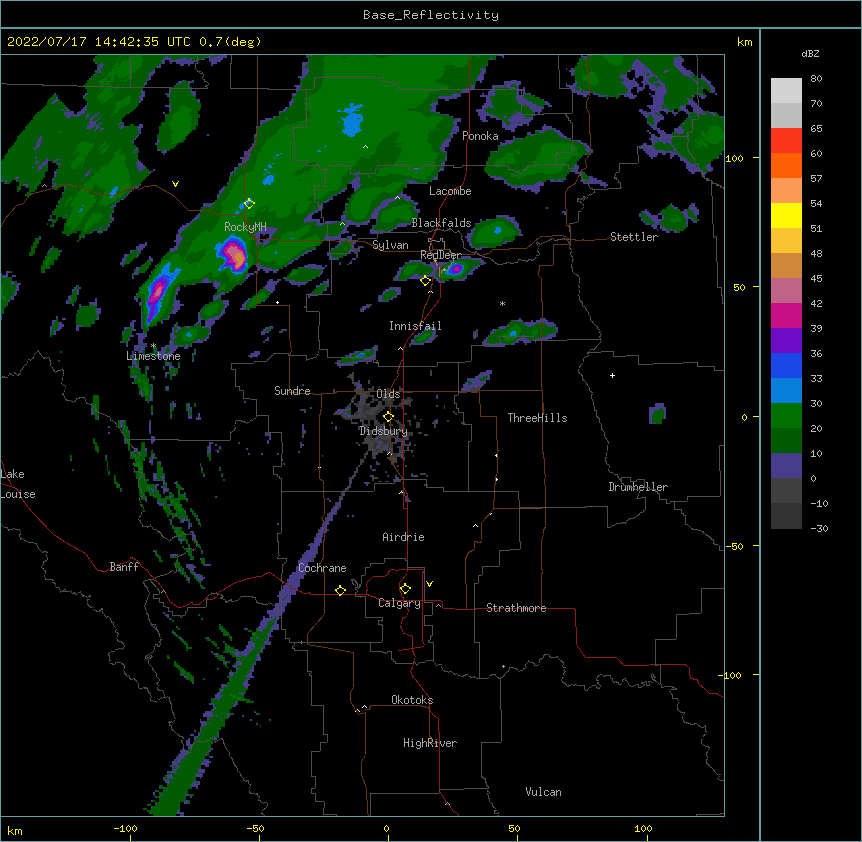Click the yellow v marker northwest of RockyMH
The width and height of the screenshot is (862, 842).
coord(175,184)
